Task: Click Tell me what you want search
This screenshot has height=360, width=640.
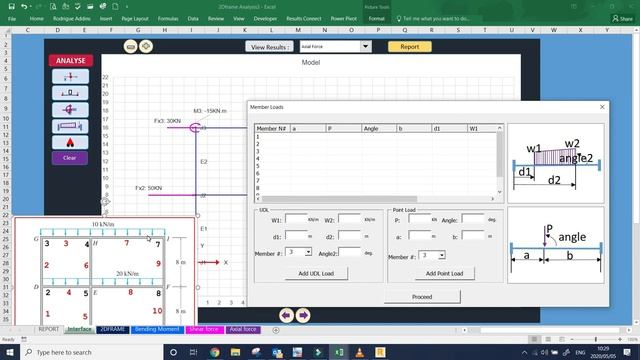Action: (x=433, y=19)
